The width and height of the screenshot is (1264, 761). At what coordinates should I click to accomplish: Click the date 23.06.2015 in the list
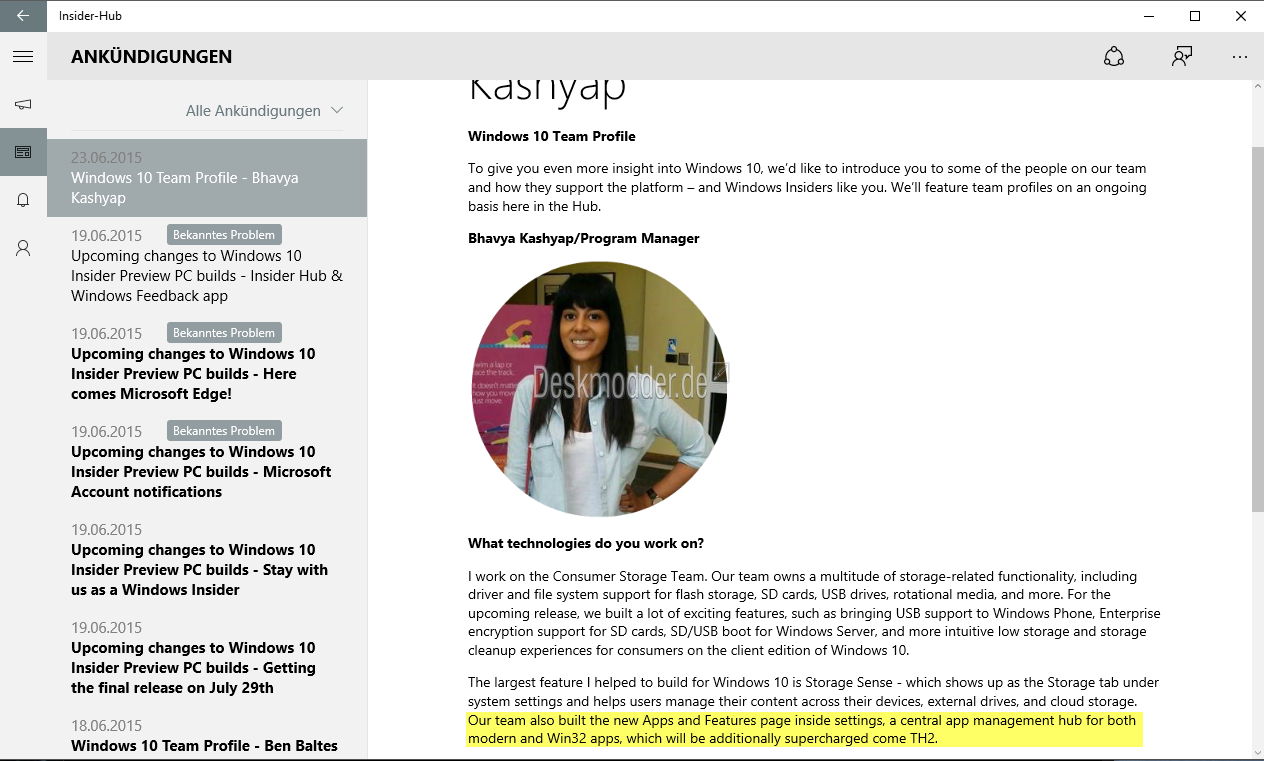pyautogui.click(x=106, y=158)
